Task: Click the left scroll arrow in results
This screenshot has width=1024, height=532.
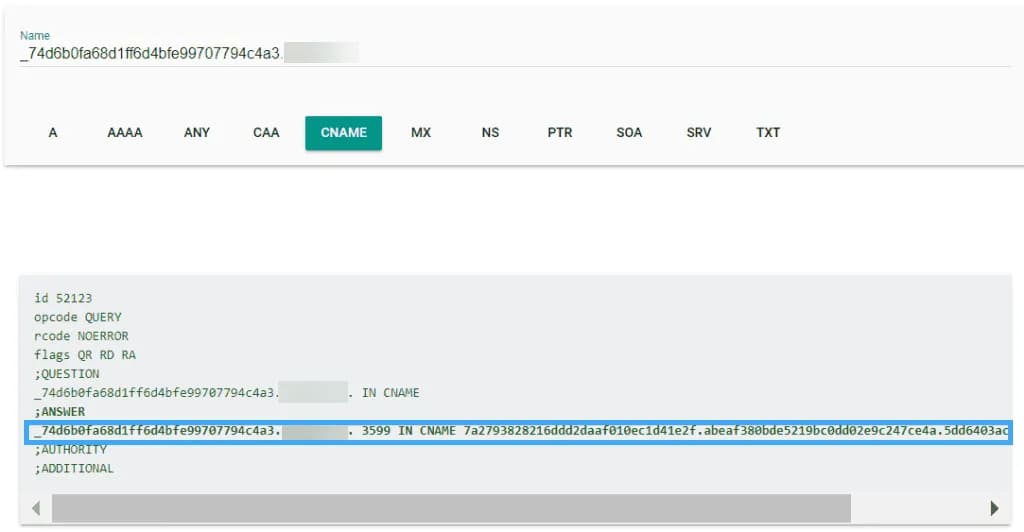Action: click(36, 507)
